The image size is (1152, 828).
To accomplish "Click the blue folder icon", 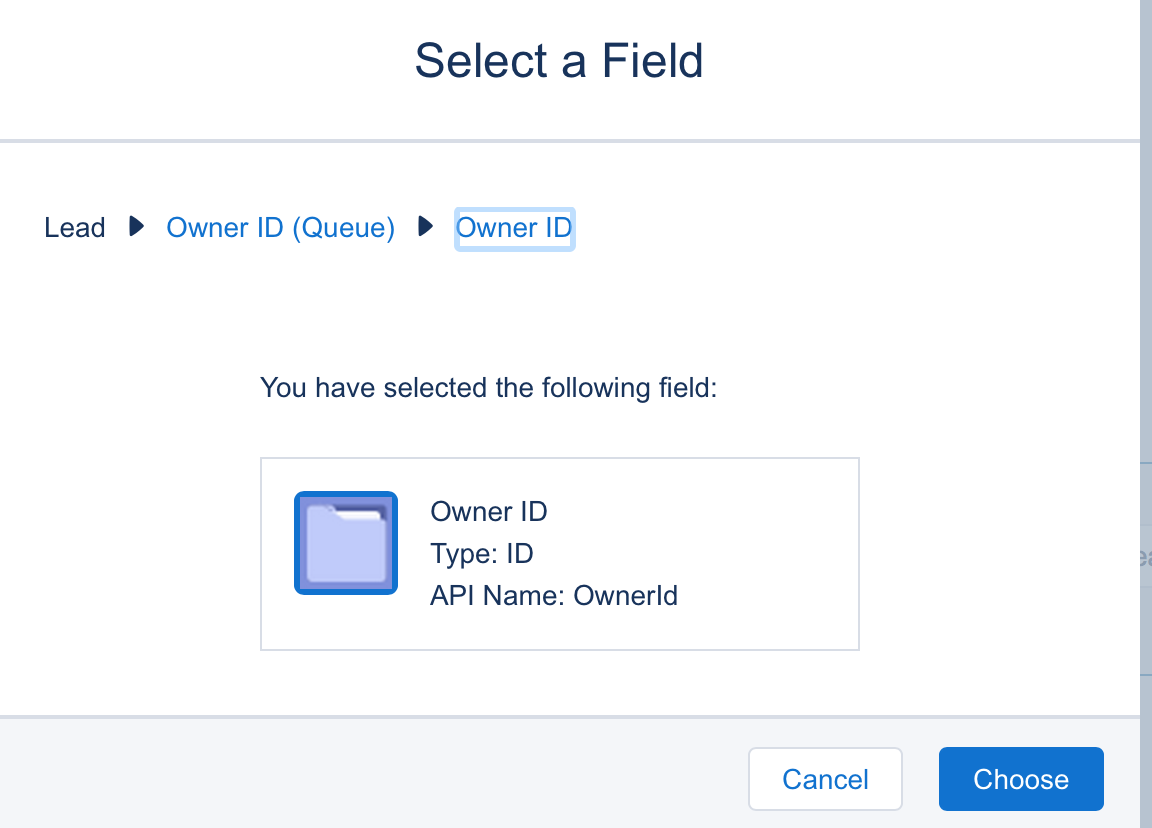I will click(346, 543).
